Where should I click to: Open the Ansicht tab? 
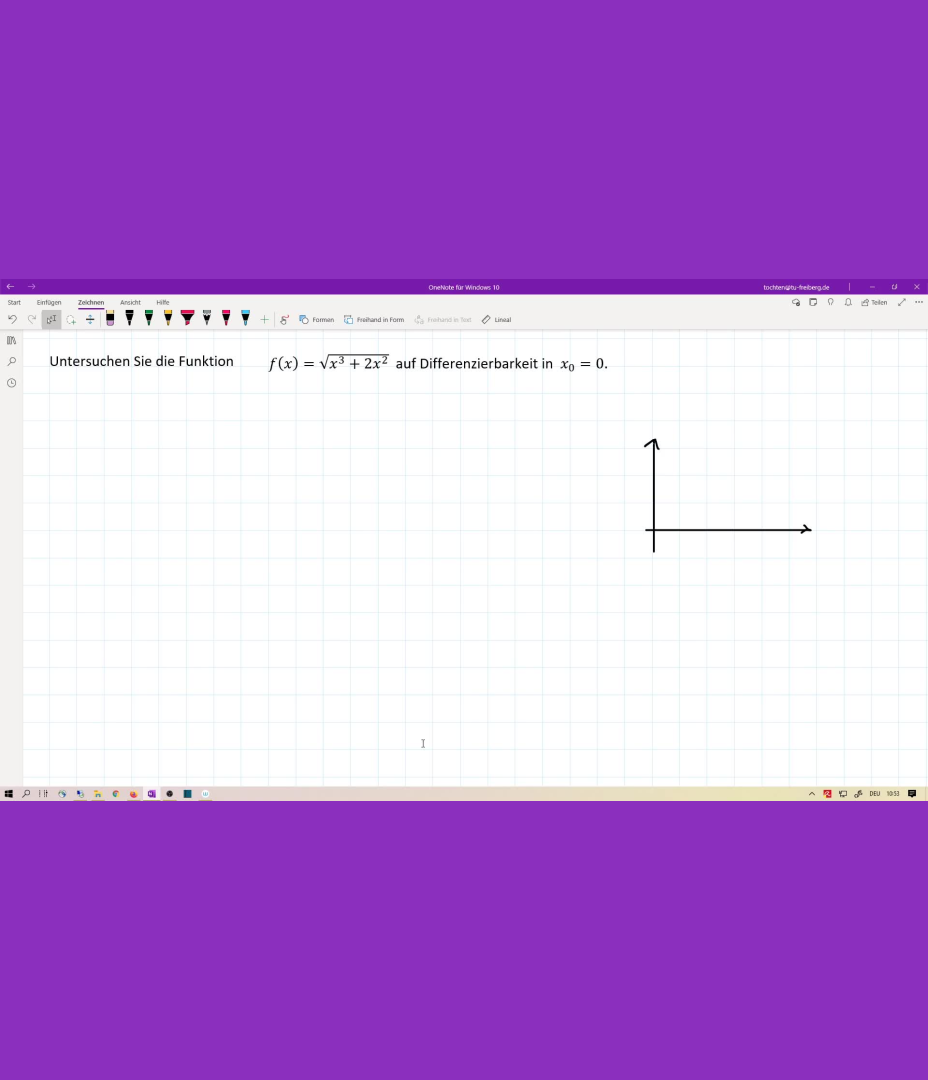pyautogui.click(x=130, y=302)
